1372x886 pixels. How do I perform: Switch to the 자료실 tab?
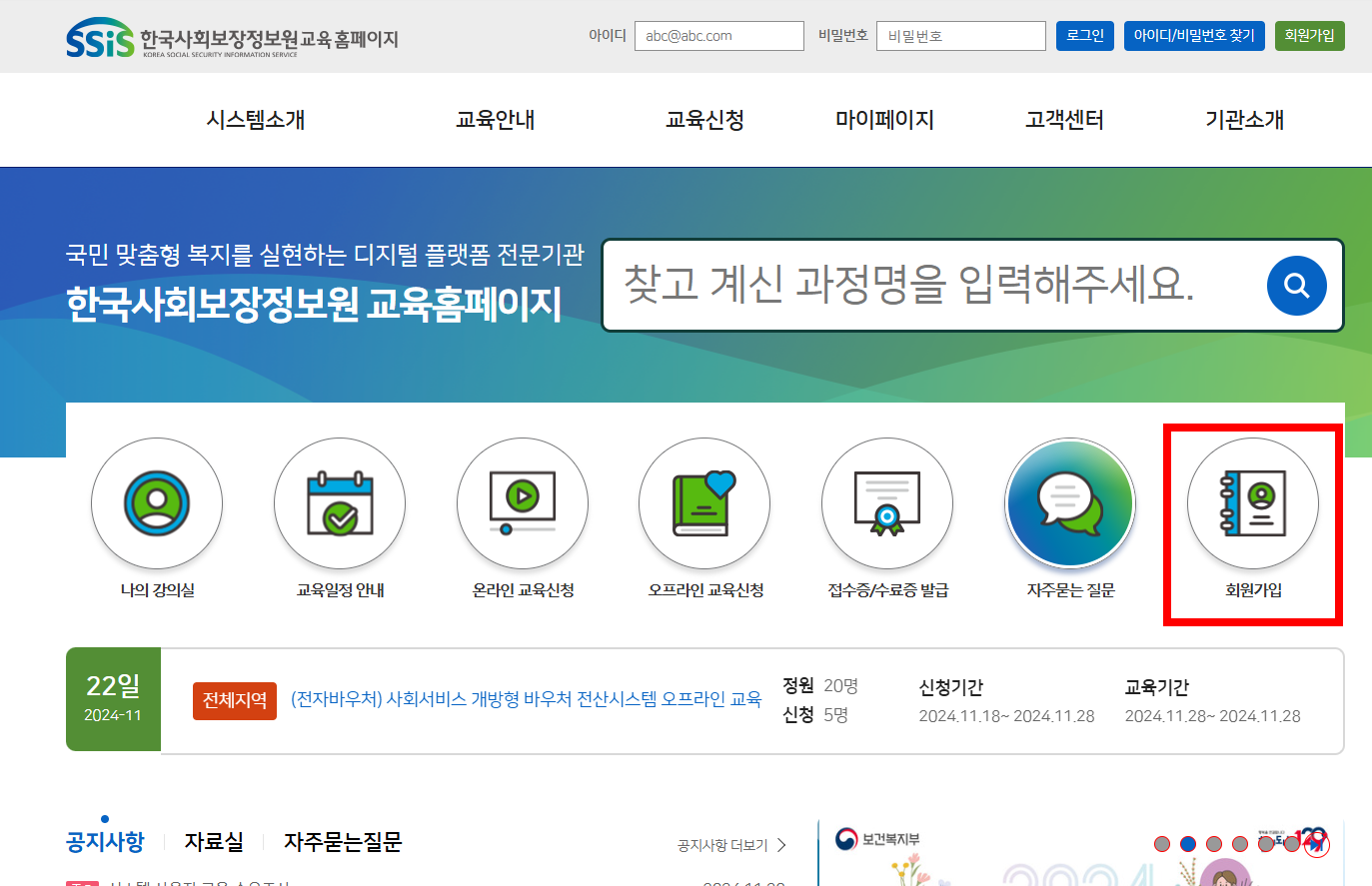click(x=214, y=842)
